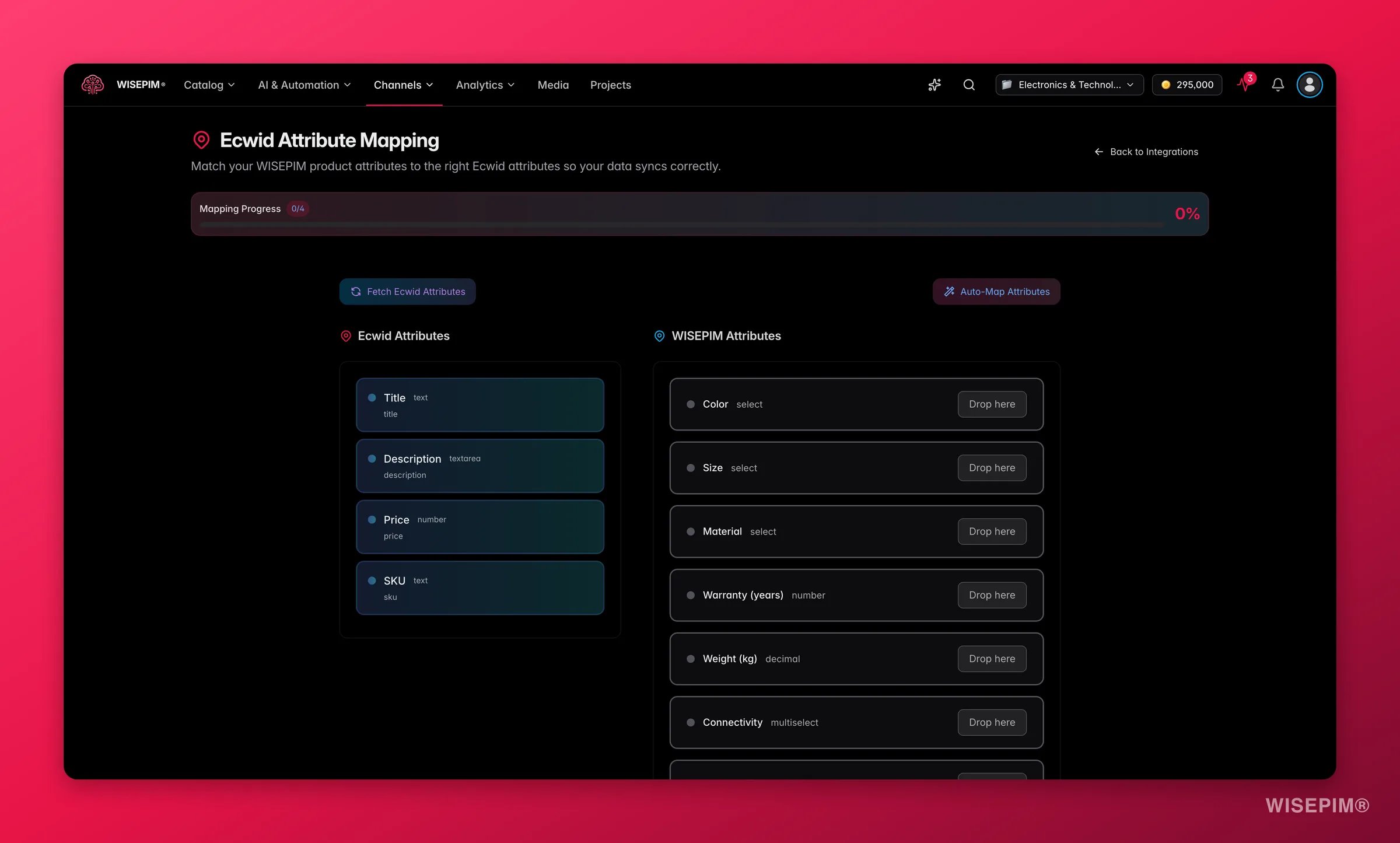Click the pin icon next to Ecwid Attributes heading
The height and width of the screenshot is (843, 1400).
(x=346, y=336)
